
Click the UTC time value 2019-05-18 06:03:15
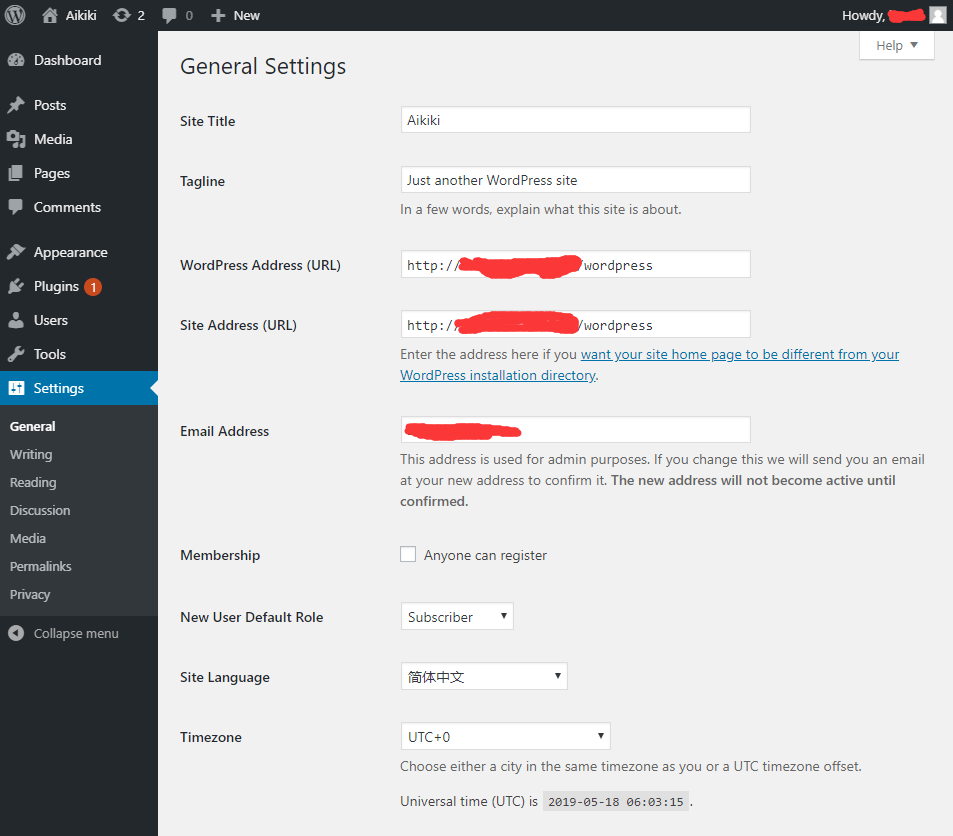pyautogui.click(x=616, y=801)
